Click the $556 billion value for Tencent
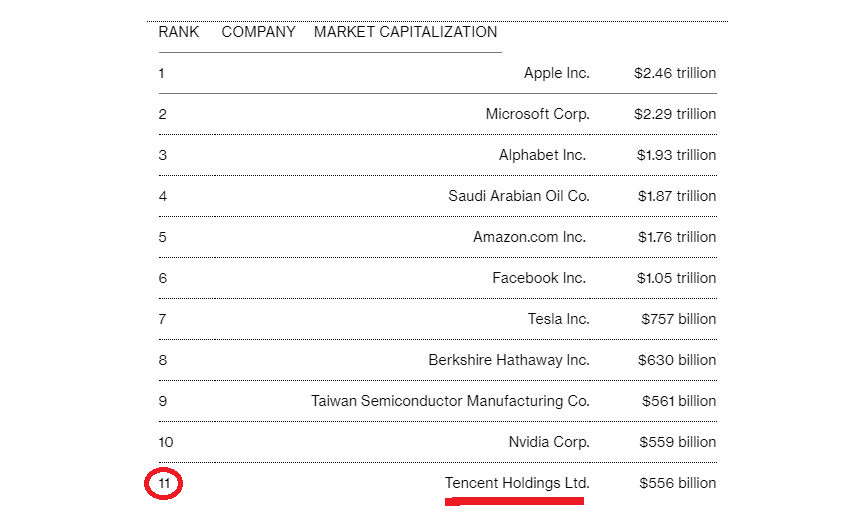The width and height of the screenshot is (847, 524). (x=678, y=483)
